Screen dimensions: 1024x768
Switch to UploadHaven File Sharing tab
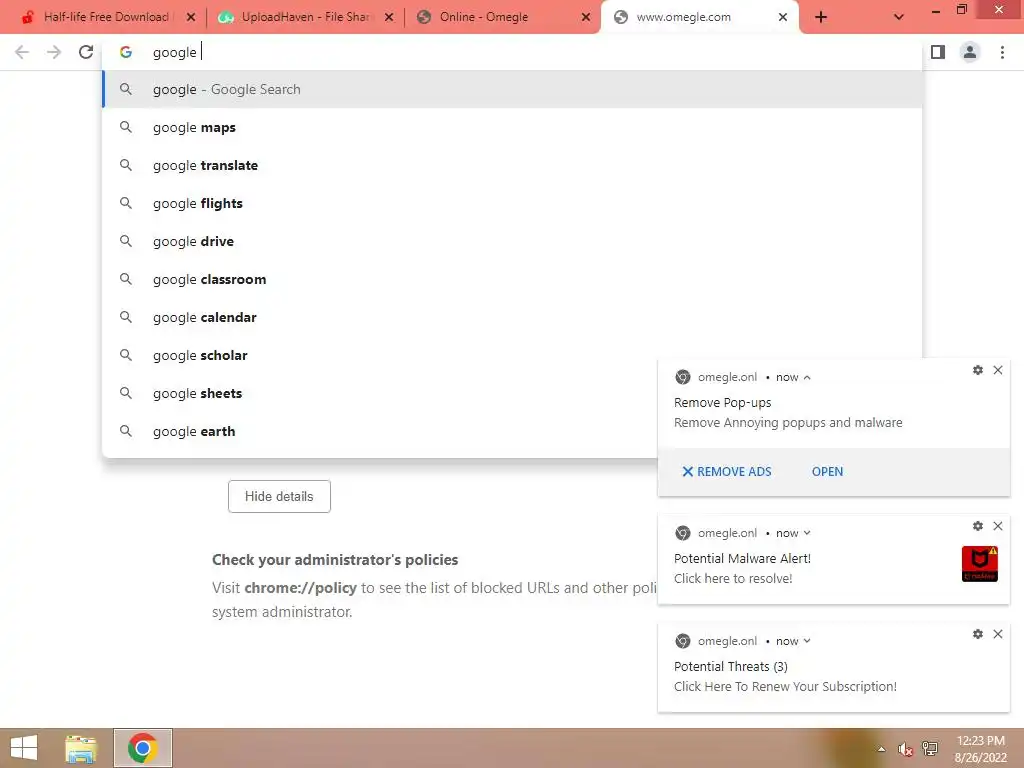coord(296,17)
